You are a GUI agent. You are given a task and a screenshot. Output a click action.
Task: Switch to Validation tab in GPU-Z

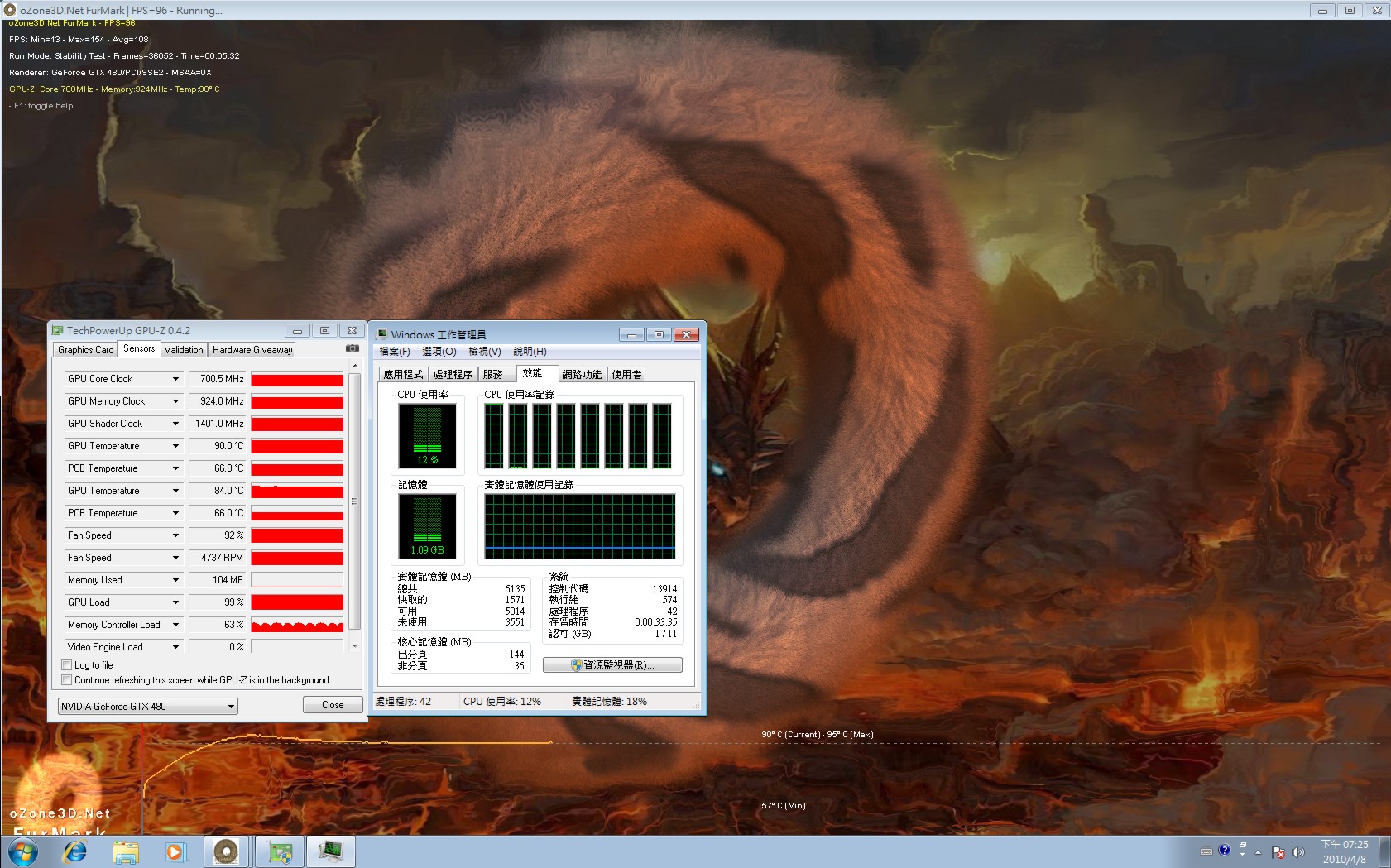(184, 350)
